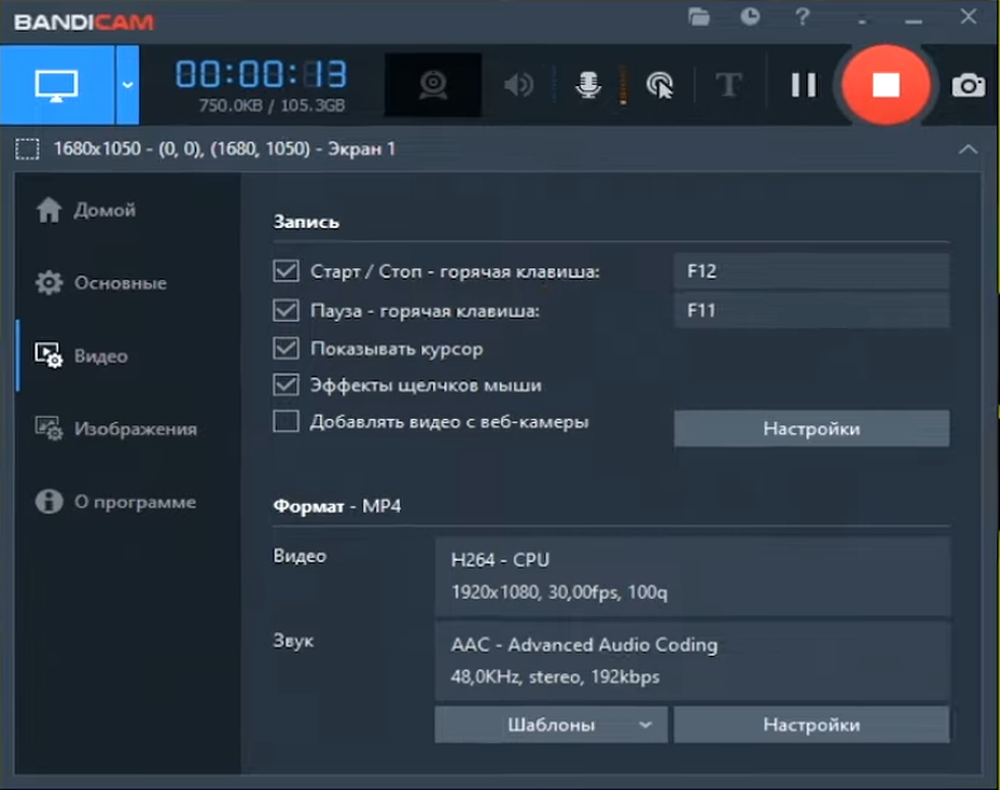Click the 750.0KB / 105.3GB file size text

(x=272, y=105)
